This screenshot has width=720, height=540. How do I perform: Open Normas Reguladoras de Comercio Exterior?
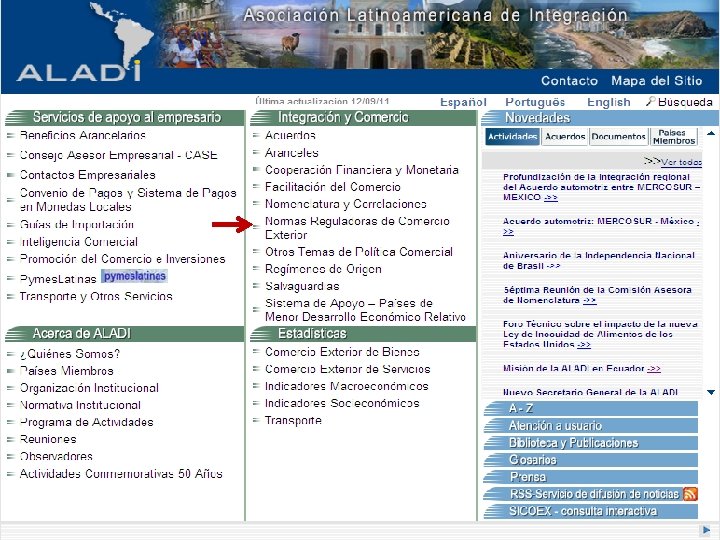click(x=357, y=228)
